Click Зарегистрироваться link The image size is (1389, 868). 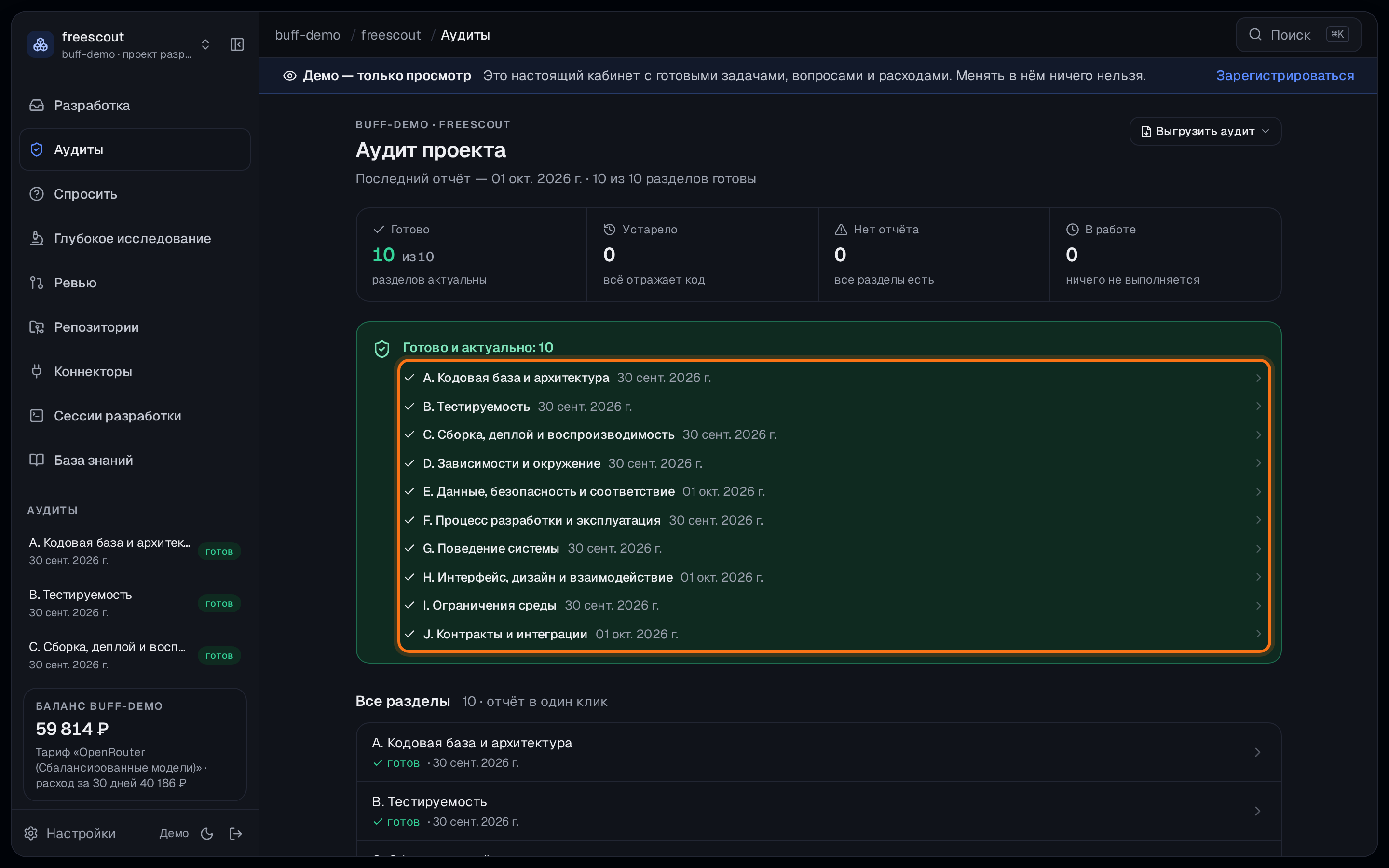coord(1284,75)
